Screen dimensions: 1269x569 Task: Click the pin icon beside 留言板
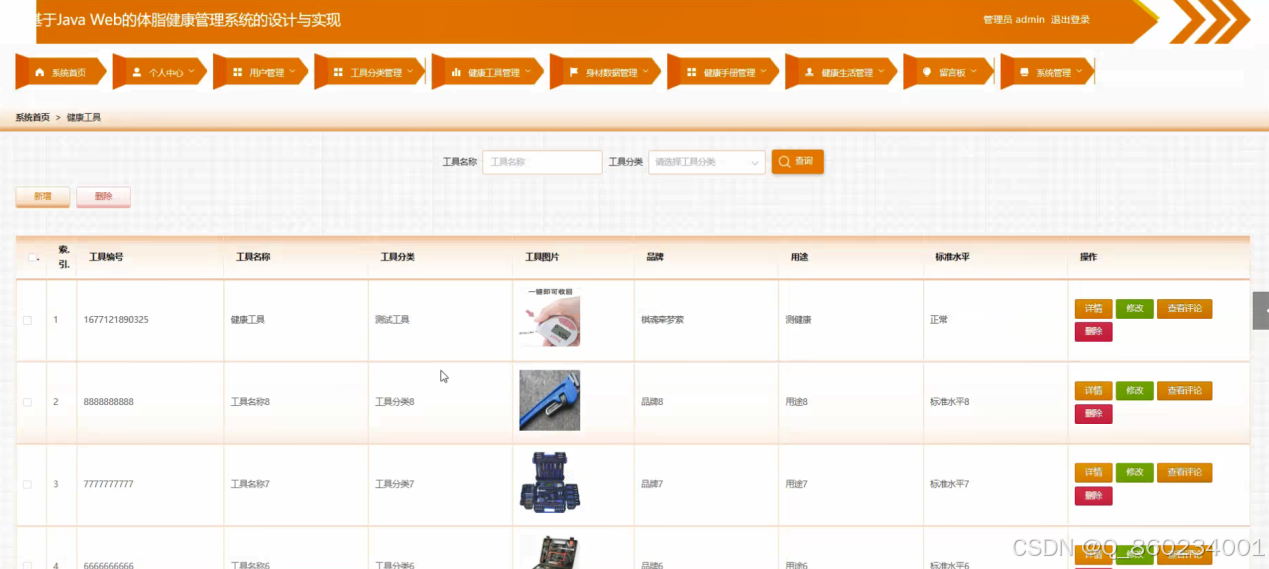point(927,72)
